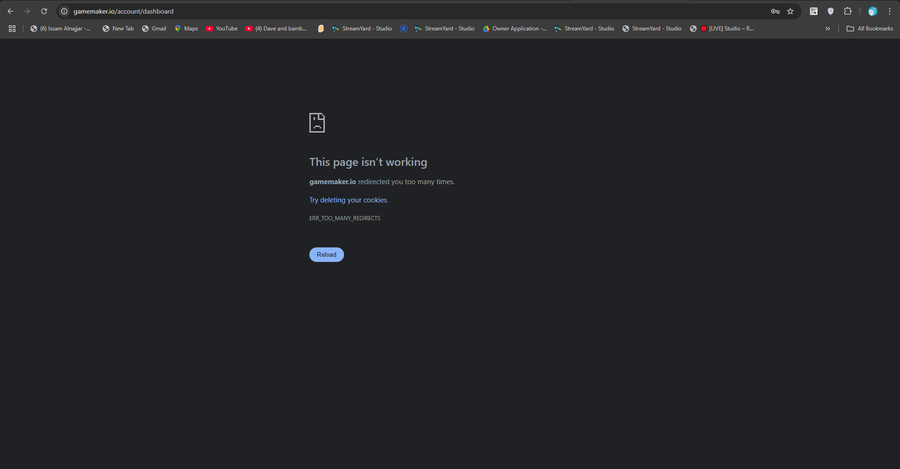Click the forward navigation arrow
900x469 pixels.
coord(27,11)
